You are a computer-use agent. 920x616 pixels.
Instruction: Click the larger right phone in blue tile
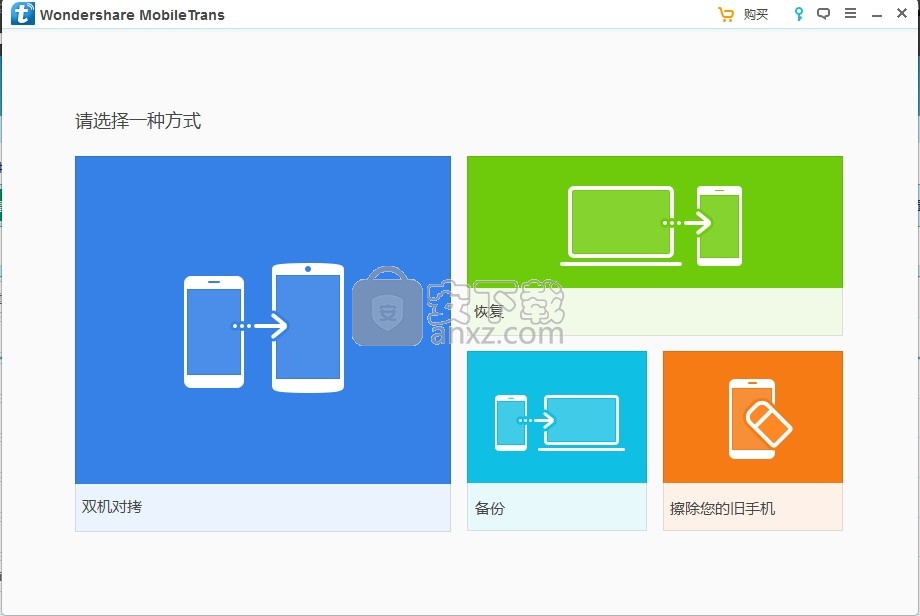pyautogui.click(x=308, y=328)
